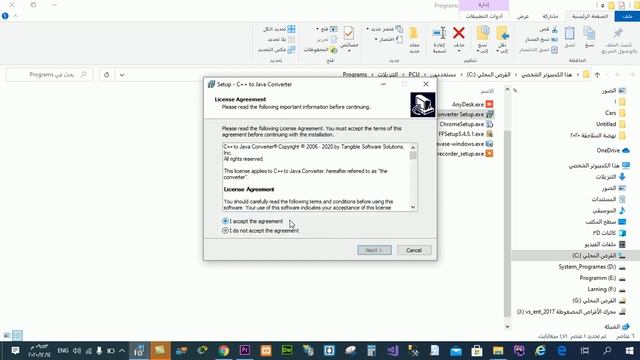
Task: Open the Easy access (اختصار) dropdown
Action: pos(389,39)
